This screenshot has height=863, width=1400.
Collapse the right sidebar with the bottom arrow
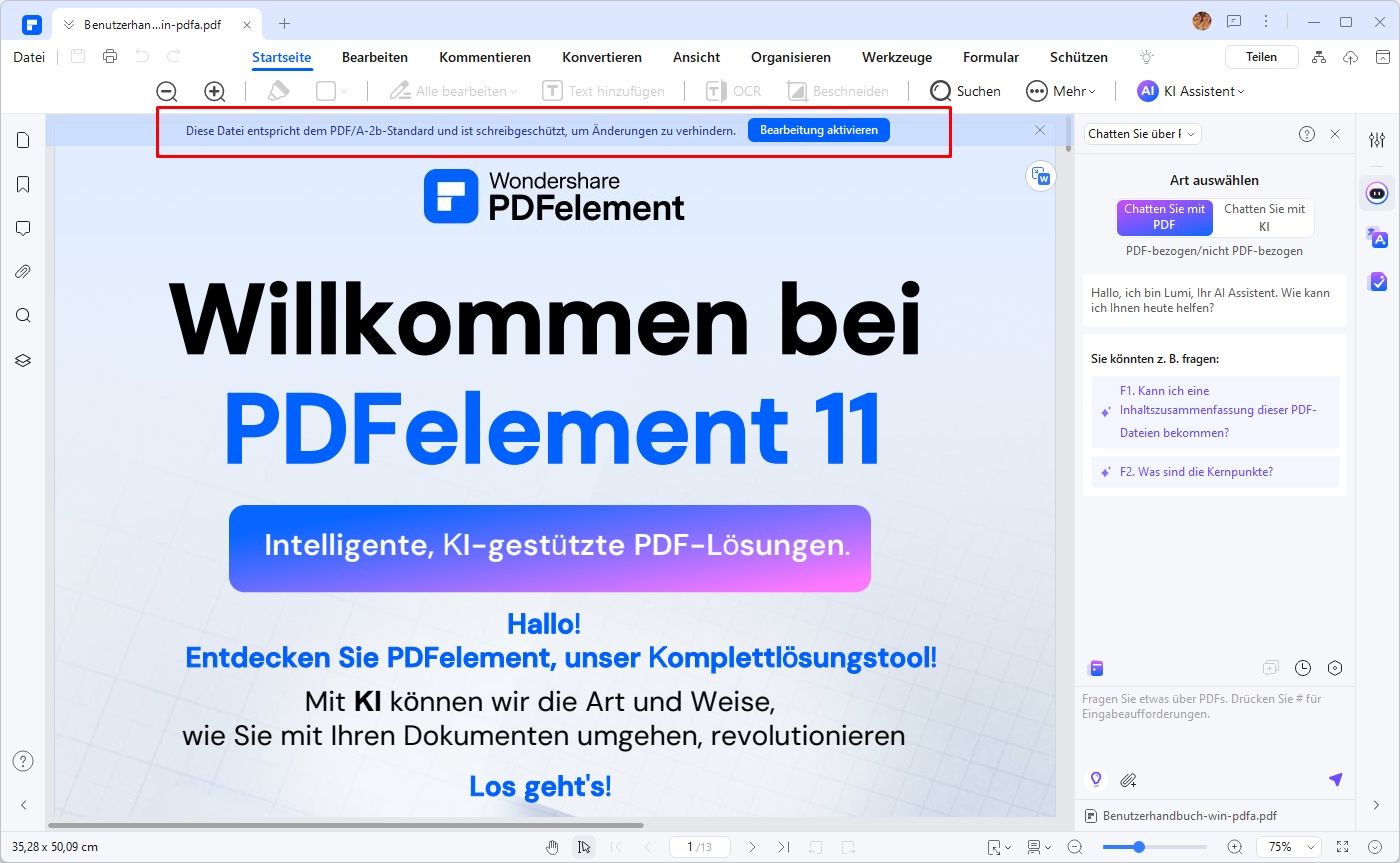pyautogui.click(x=1377, y=805)
